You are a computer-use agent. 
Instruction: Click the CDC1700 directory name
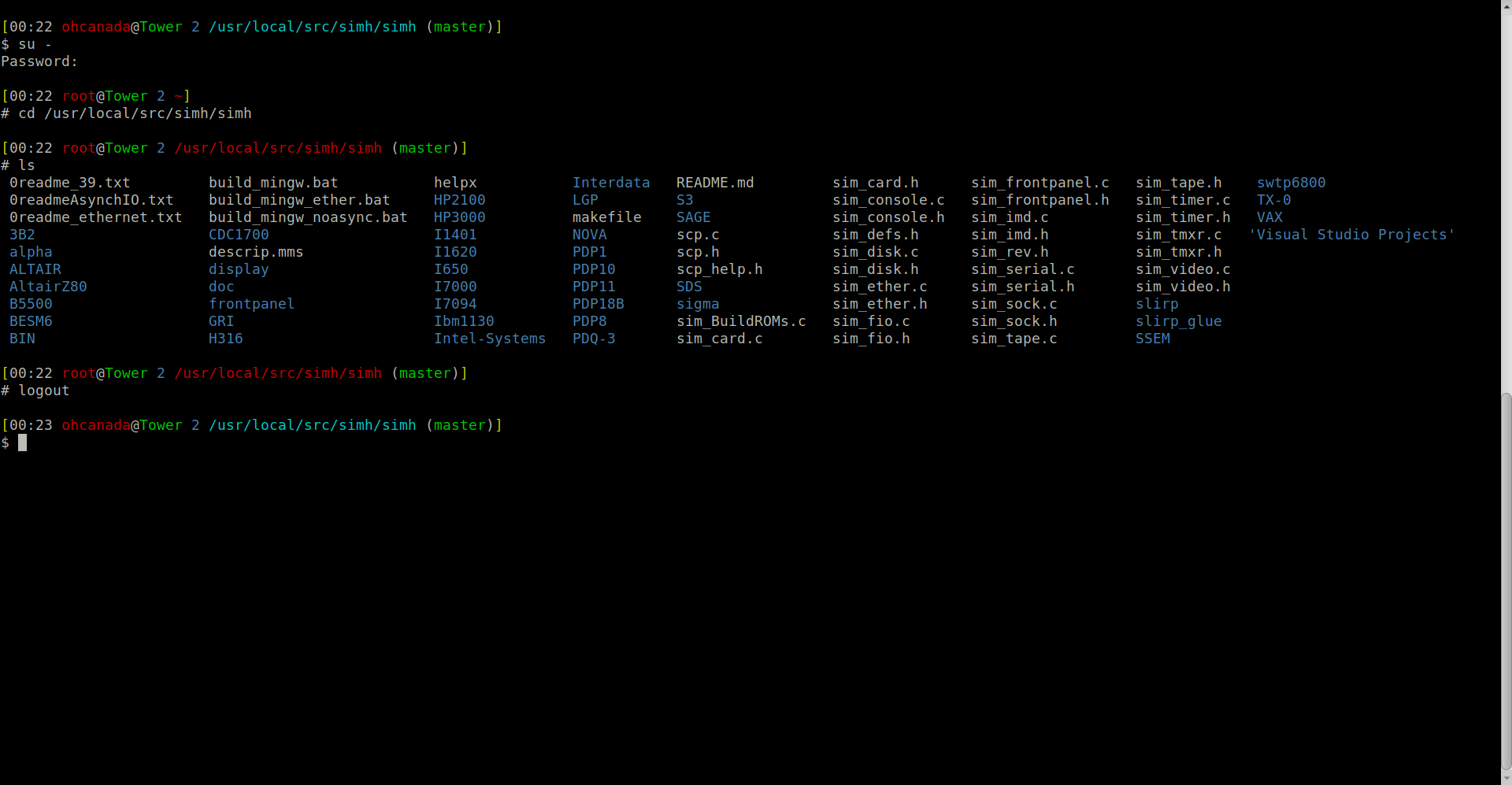point(239,235)
